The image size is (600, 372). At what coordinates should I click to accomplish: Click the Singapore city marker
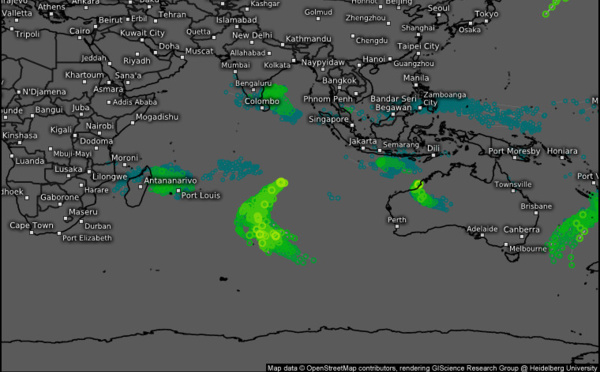click(352, 125)
